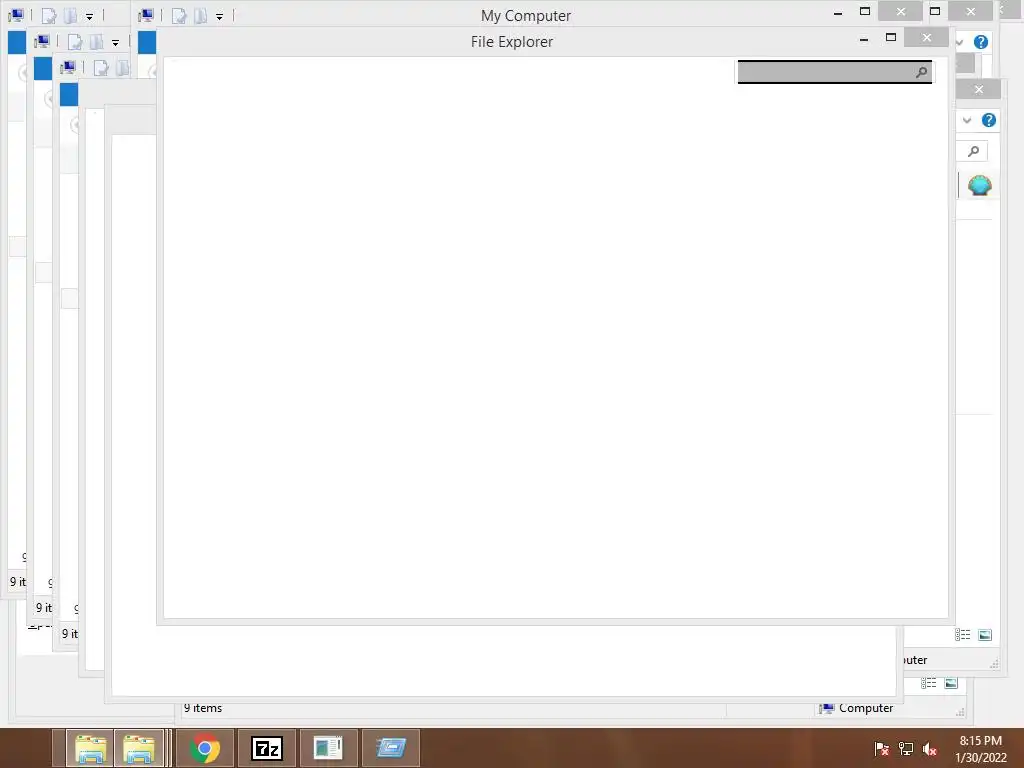Maximize the File Explorer window
The width and height of the screenshot is (1024, 768).
(x=891, y=38)
